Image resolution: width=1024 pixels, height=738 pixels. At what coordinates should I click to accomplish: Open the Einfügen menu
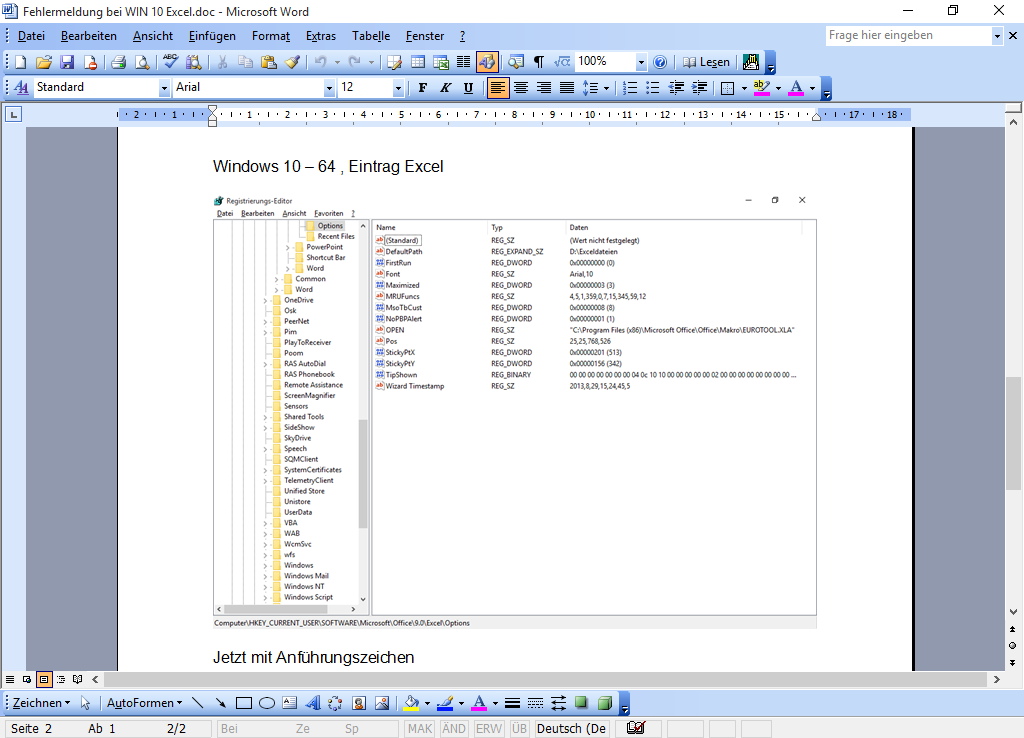point(212,36)
